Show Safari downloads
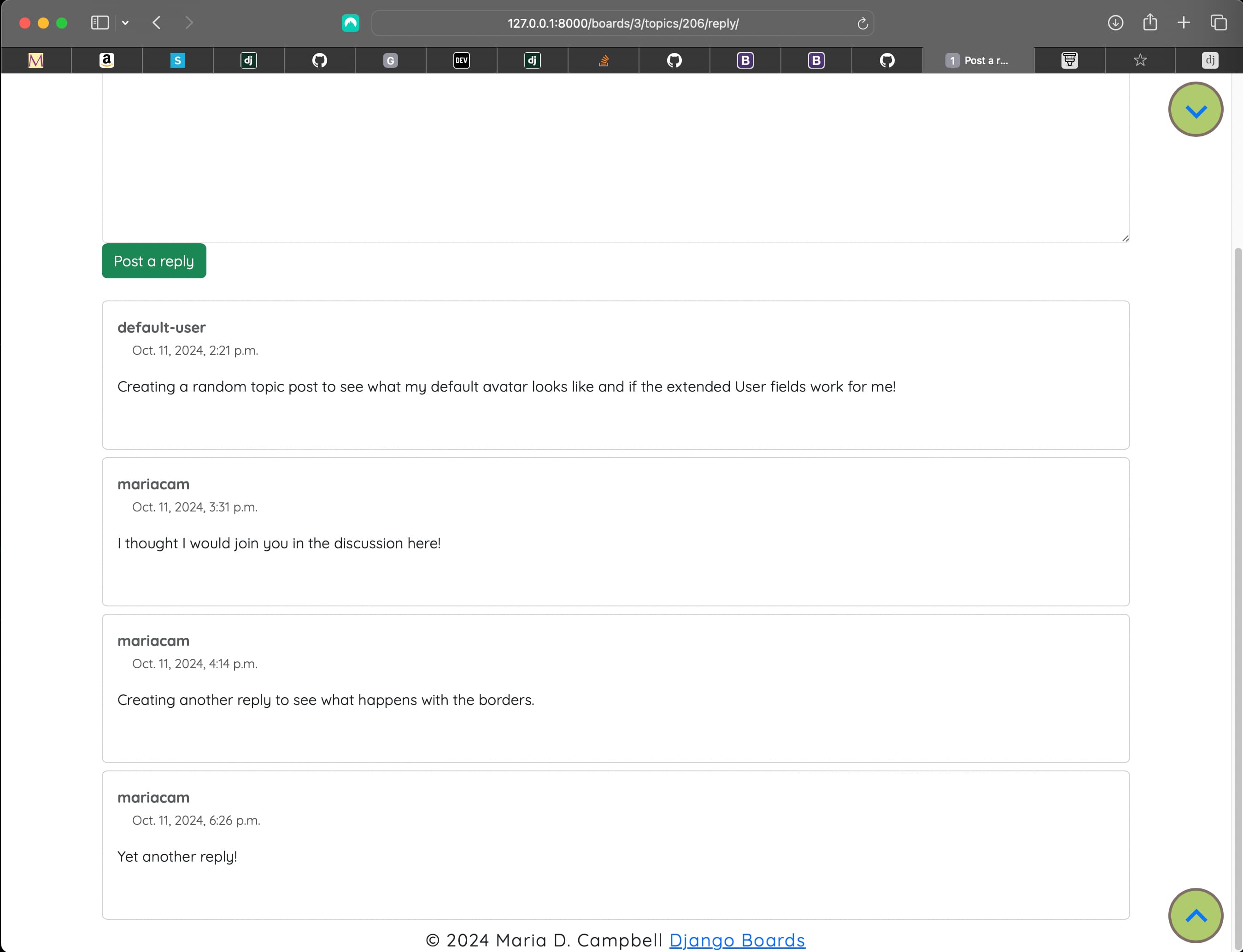The width and height of the screenshot is (1243, 952). point(1115,23)
